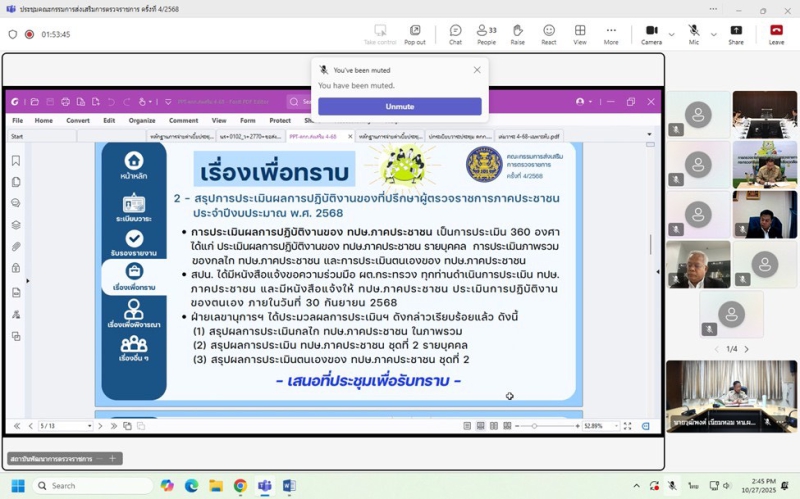The image size is (800, 499).
Task: Click the Unmute button in notification
Action: pos(399,106)
